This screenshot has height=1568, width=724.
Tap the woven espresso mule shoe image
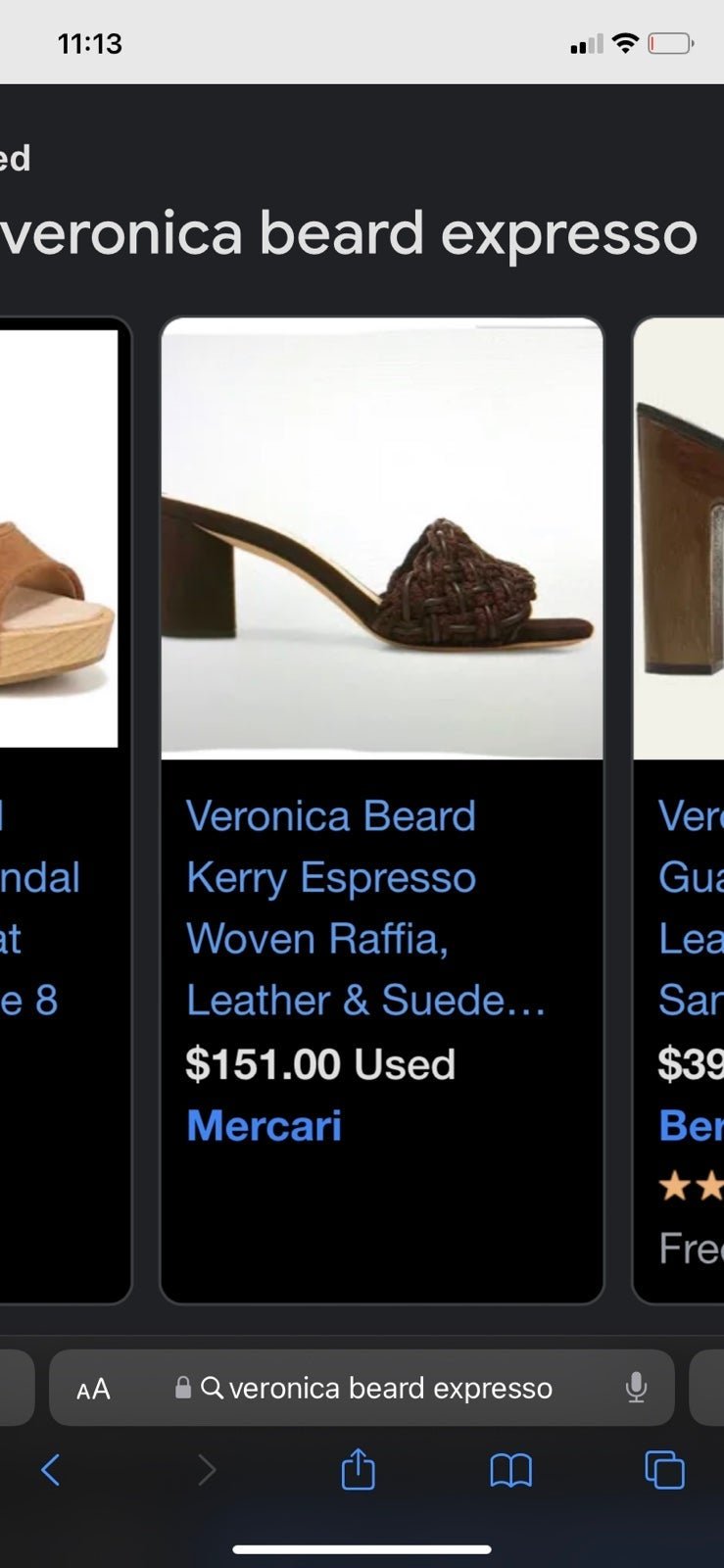(382, 539)
